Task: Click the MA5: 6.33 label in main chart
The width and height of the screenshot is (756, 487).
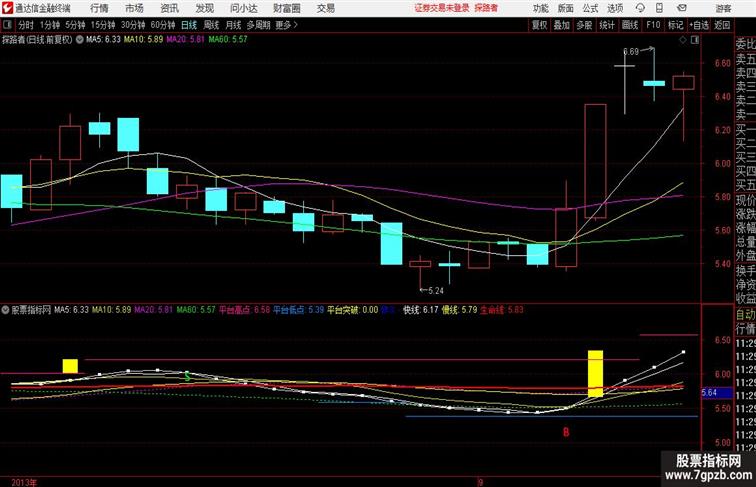Action: pos(103,40)
